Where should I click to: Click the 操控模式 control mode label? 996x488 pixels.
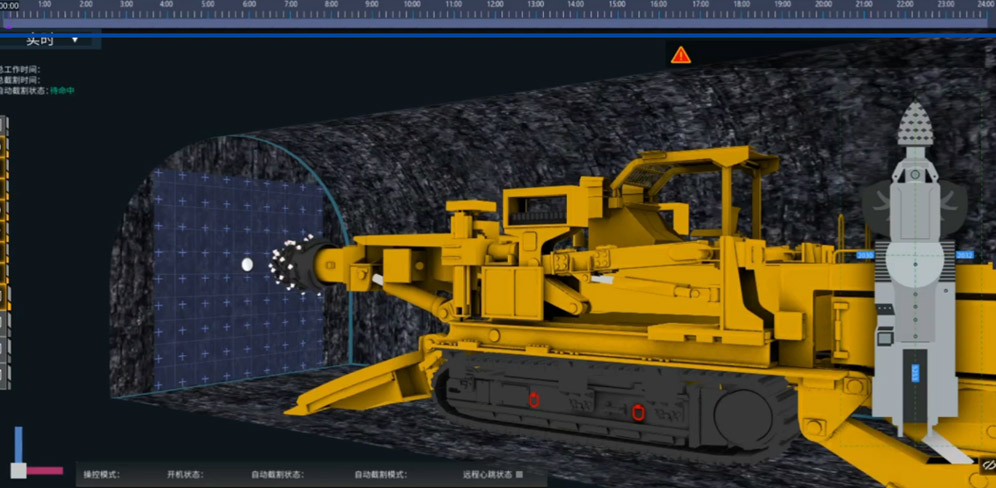pos(101,474)
